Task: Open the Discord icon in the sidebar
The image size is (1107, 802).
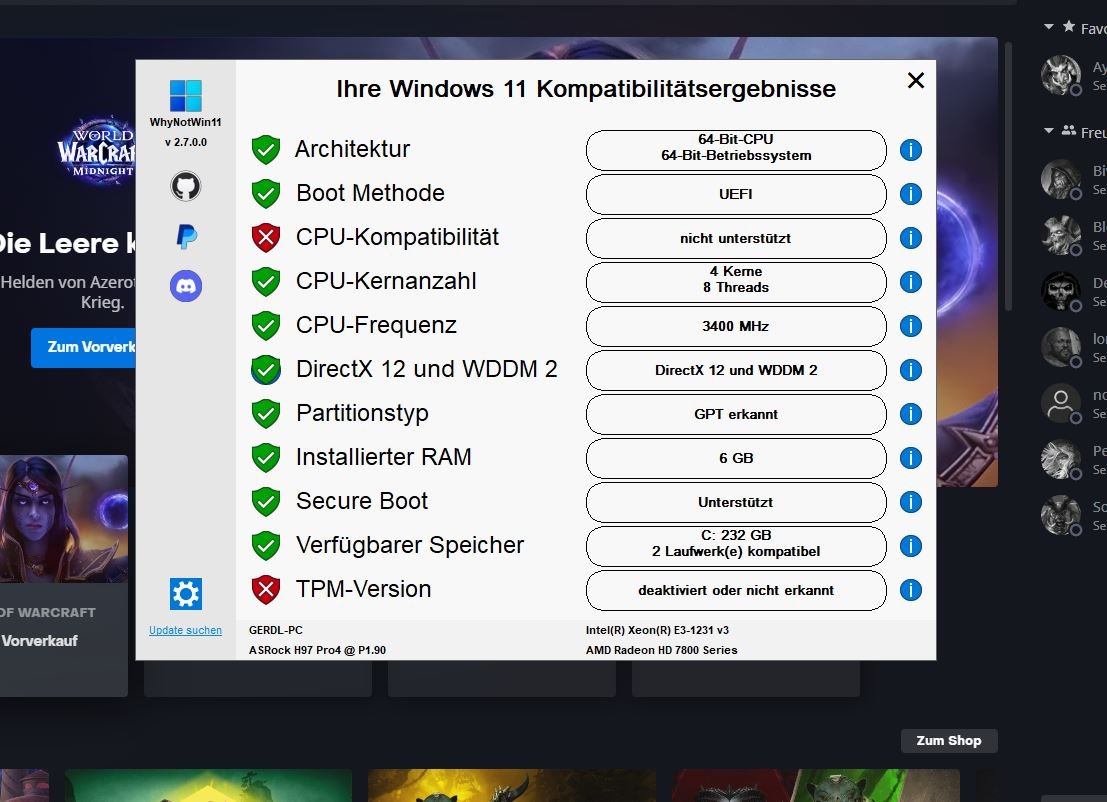Action: [186, 286]
